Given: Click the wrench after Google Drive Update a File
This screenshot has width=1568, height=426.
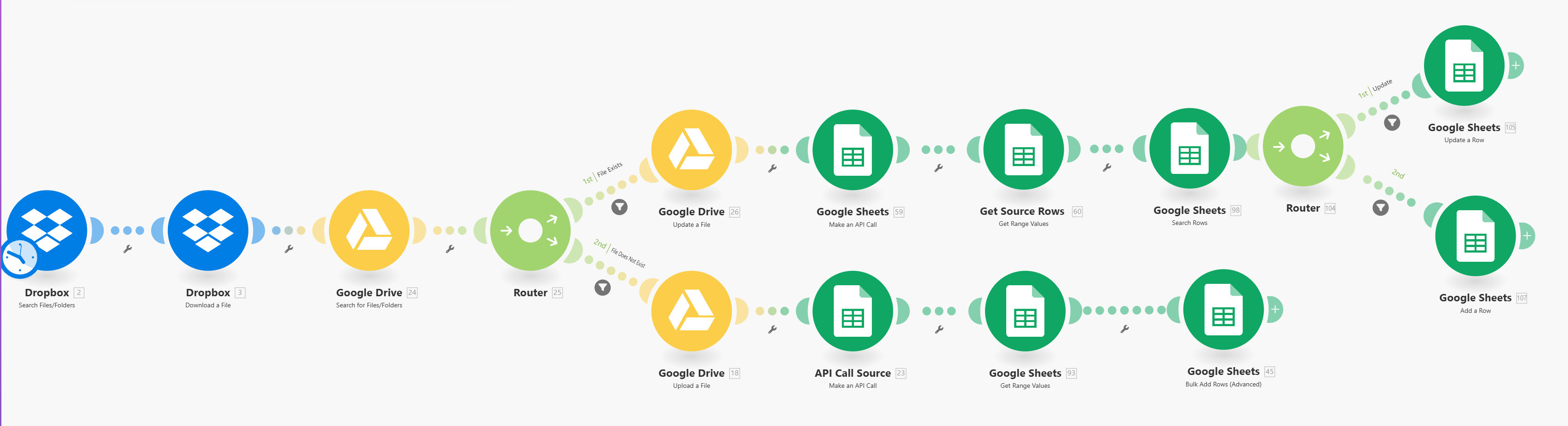Looking at the screenshot, I should [772, 168].
